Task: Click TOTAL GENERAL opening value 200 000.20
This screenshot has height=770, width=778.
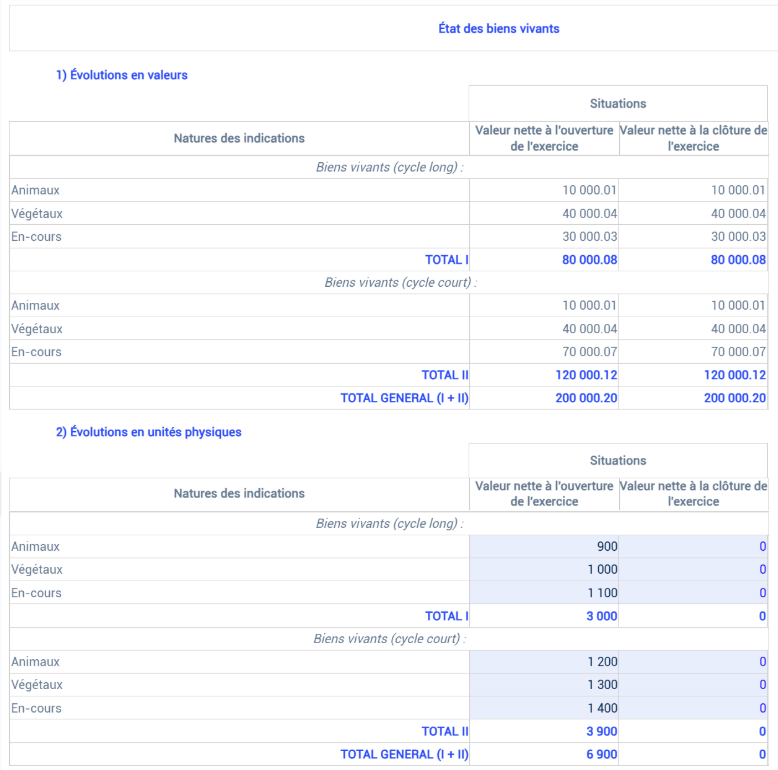Action: (586, 398)
